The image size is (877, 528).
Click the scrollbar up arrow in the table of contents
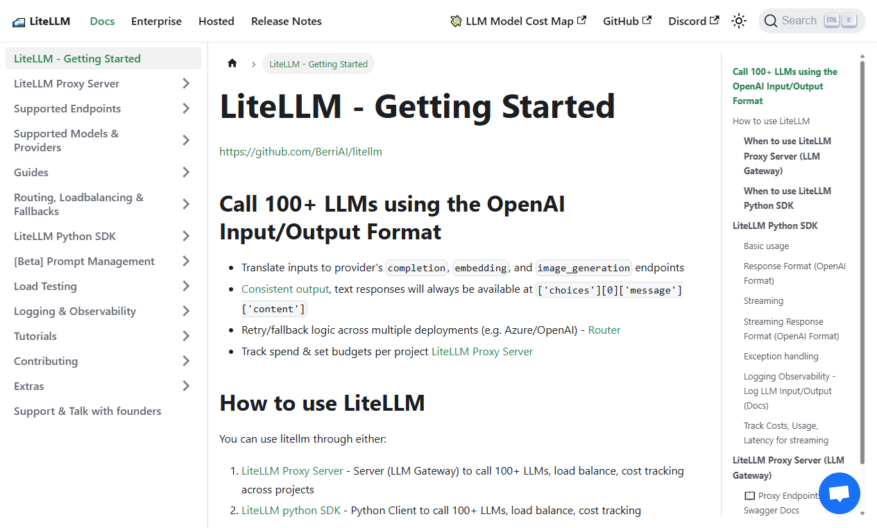(862, 56)
